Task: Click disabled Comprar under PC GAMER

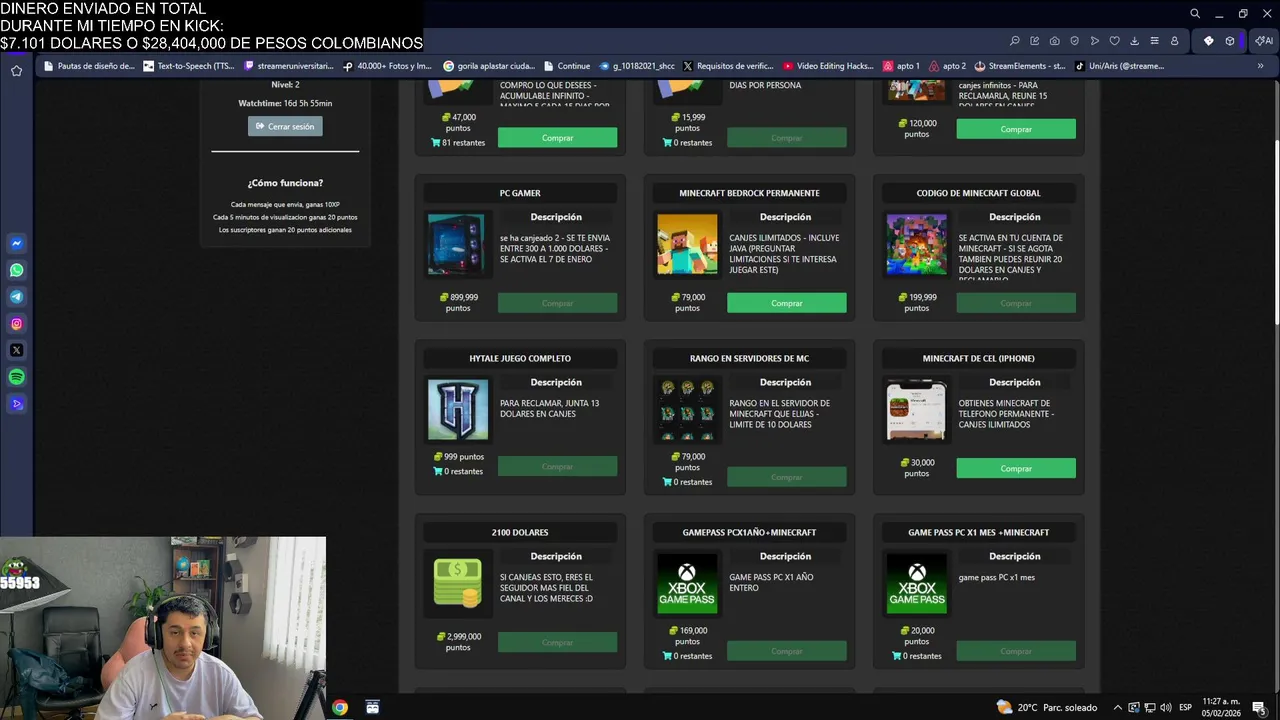Action: tap(557, 303)
